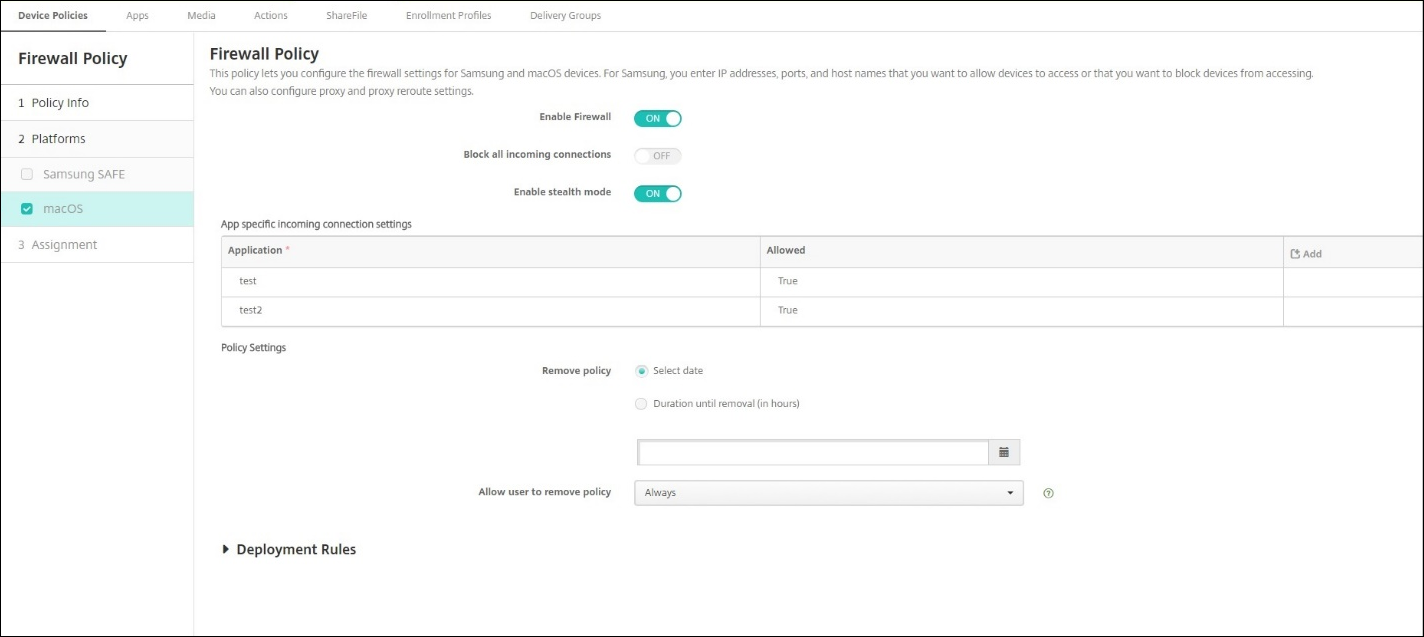This screenshot has height=637, width=1424.
Task: Uncheck the macOS platform checkbox
Action: click(x=27, y=209)
